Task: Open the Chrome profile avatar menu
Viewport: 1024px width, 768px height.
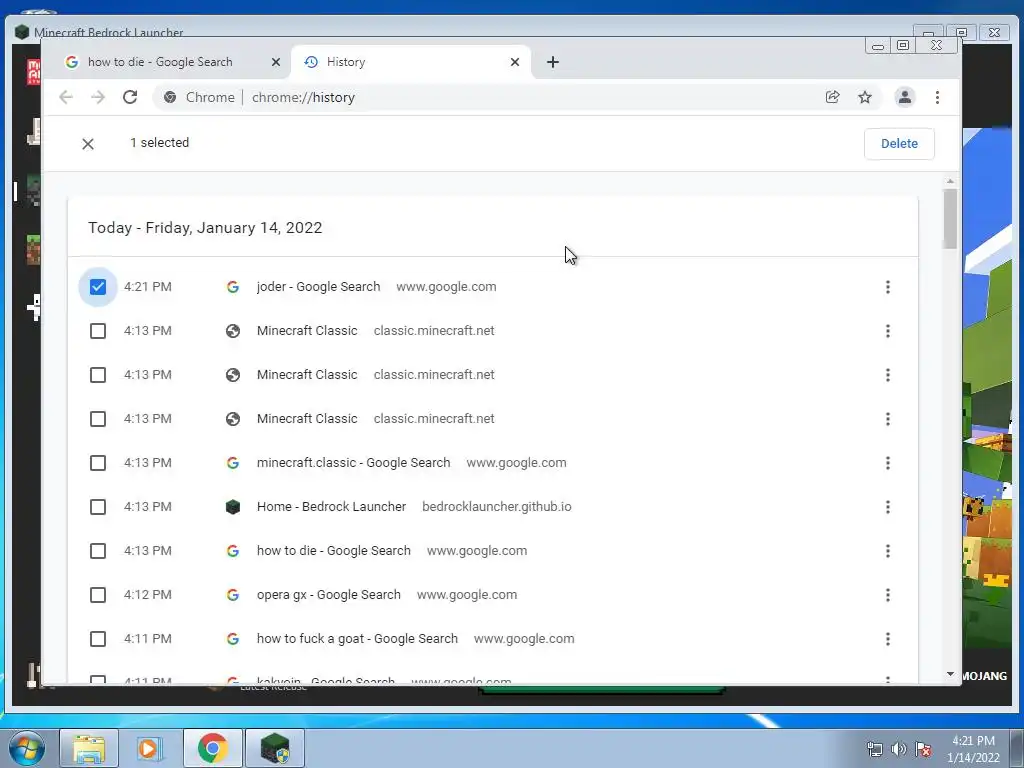Action: 904,97
